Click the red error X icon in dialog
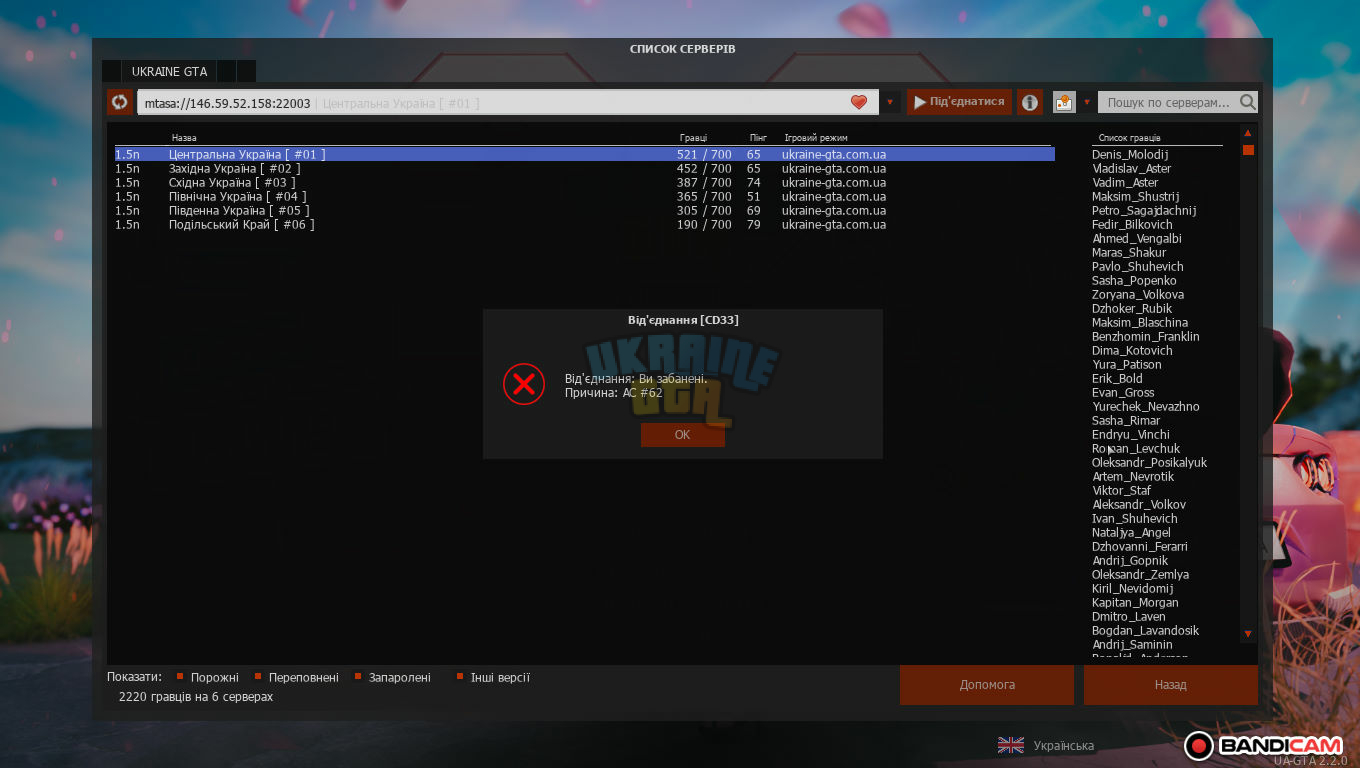 [x=523, y=384]
